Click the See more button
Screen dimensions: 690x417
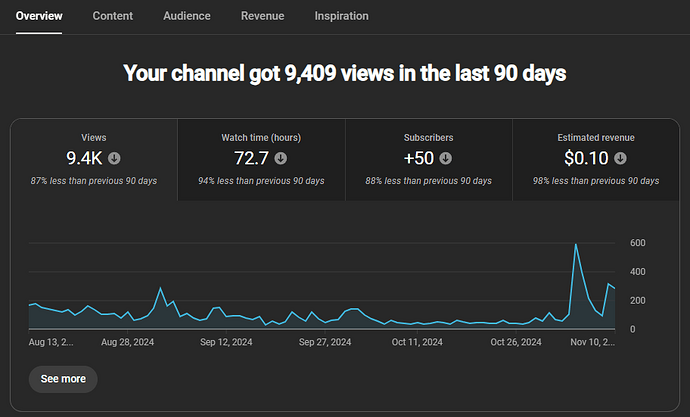tap(63, 379)
